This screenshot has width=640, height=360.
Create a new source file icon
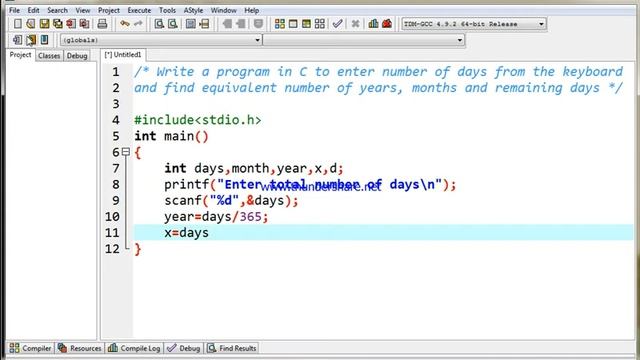coord(17,24)
